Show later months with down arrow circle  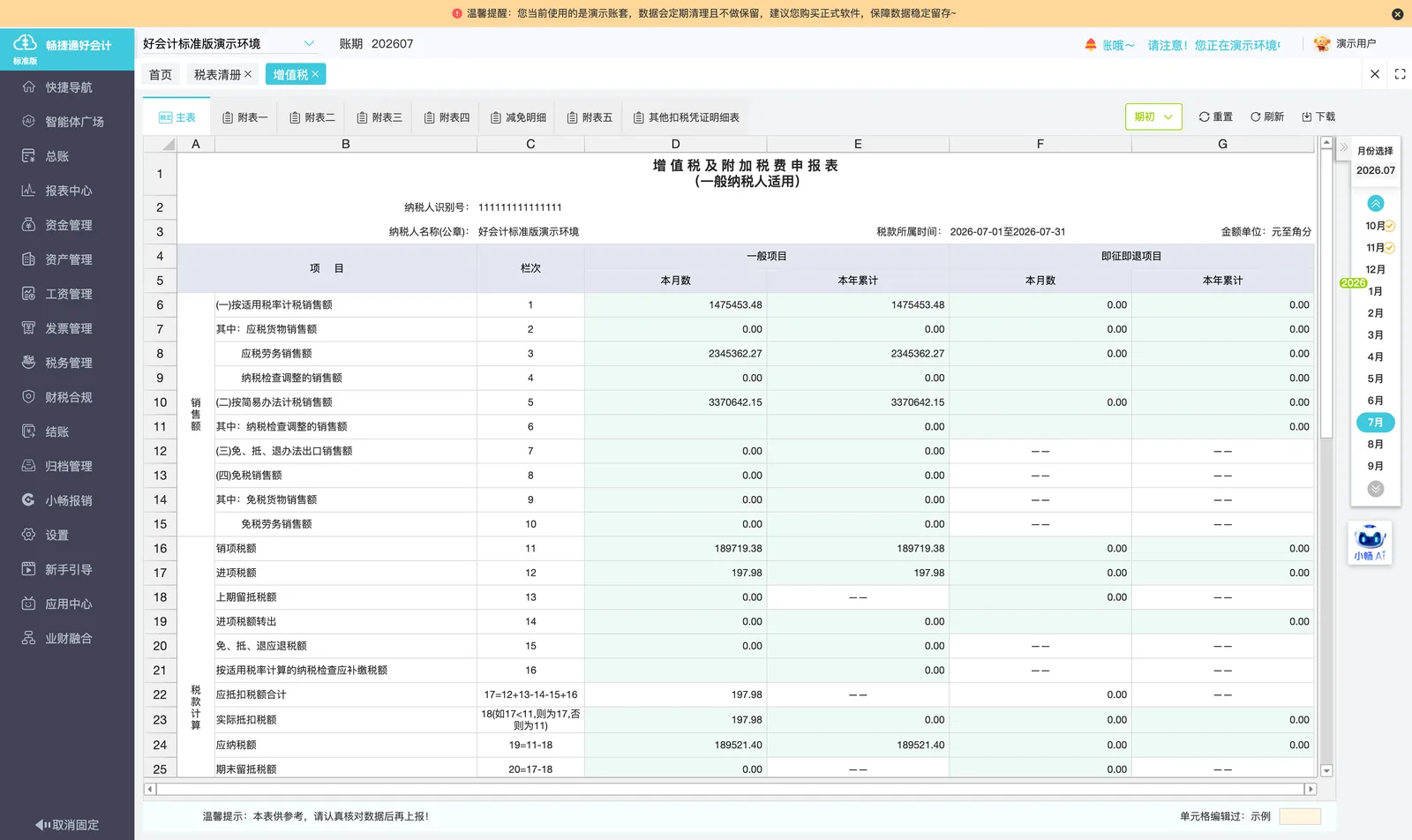click(x=1376, y=489)
